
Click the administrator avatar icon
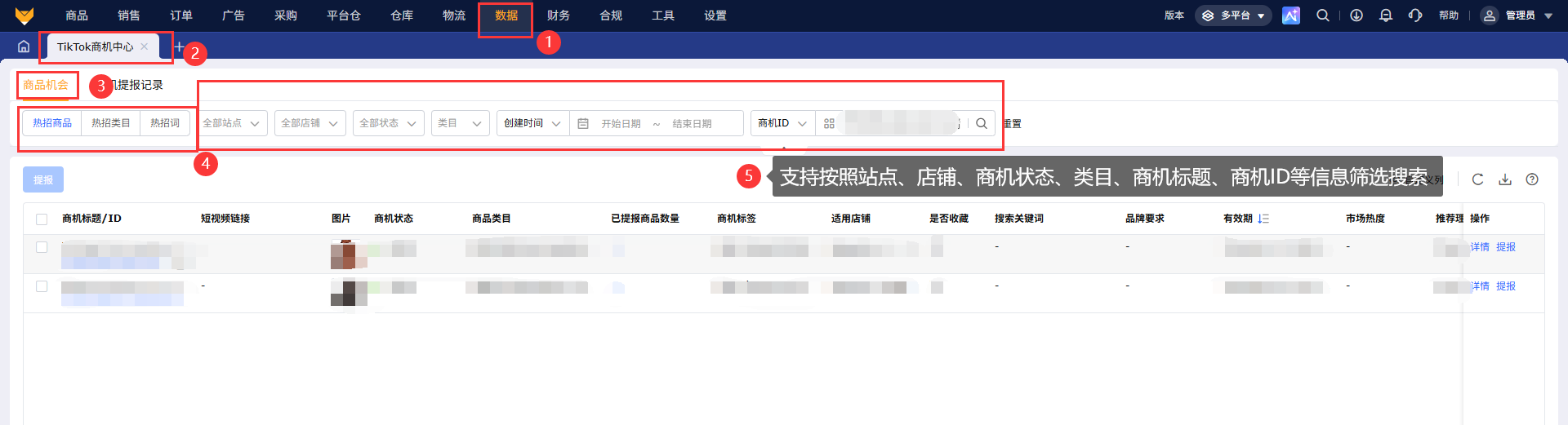(1490, 15)
